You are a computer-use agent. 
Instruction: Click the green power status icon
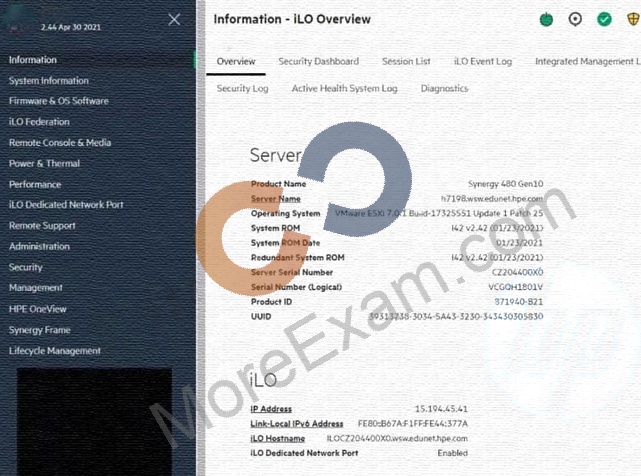(x=546, y=19)
